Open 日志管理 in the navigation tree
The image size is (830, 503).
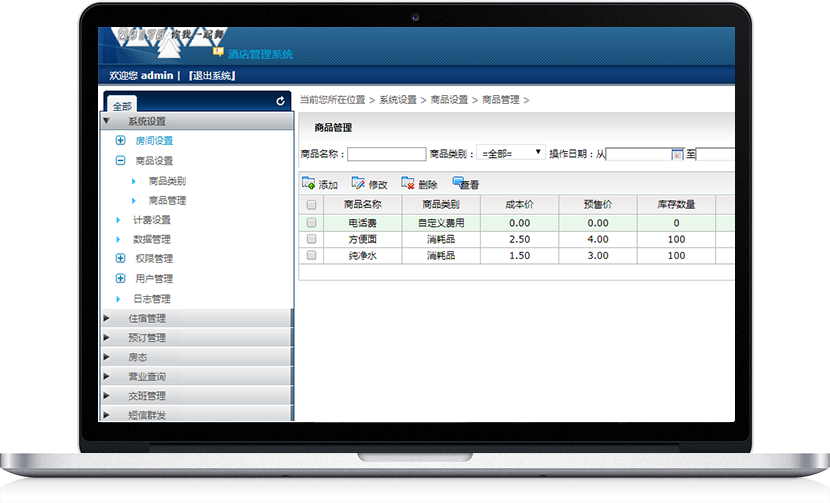(x=152, y=298)
